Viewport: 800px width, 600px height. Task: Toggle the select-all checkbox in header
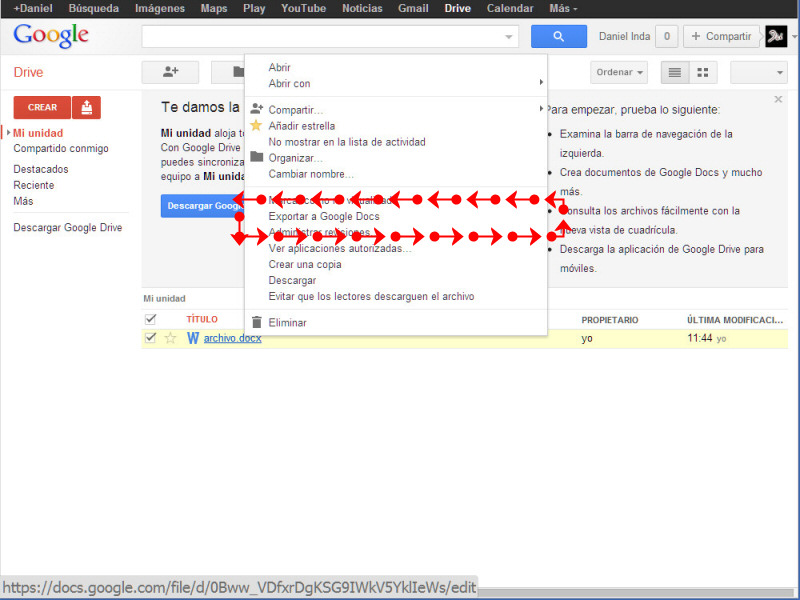pos(151,319)
